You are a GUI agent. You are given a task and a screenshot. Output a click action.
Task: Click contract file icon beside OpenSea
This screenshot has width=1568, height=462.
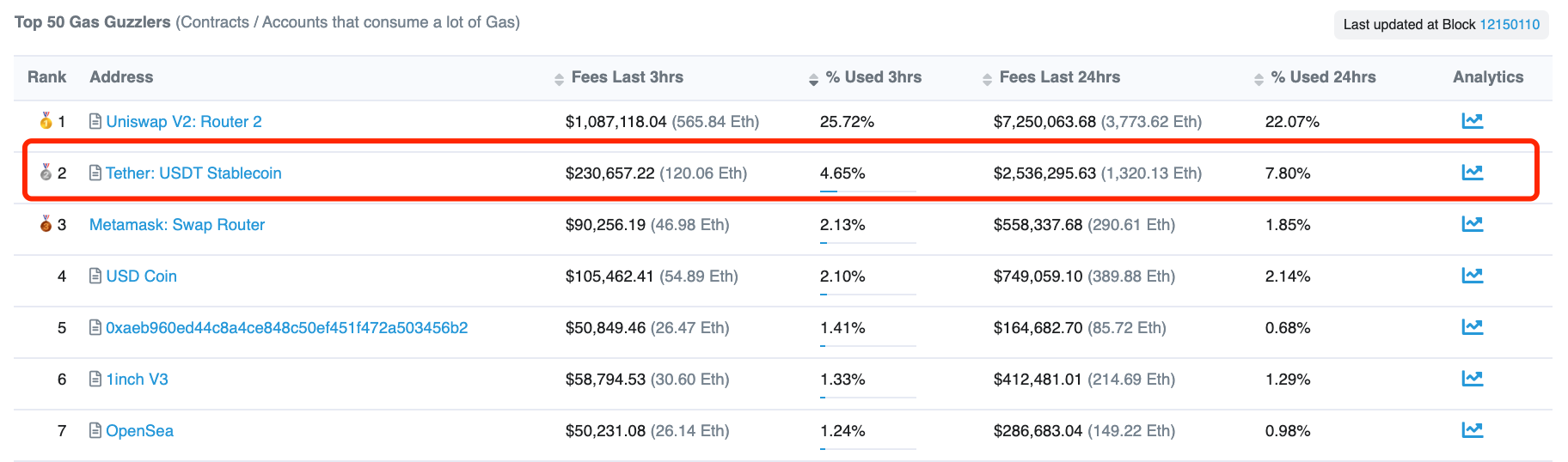95,430
